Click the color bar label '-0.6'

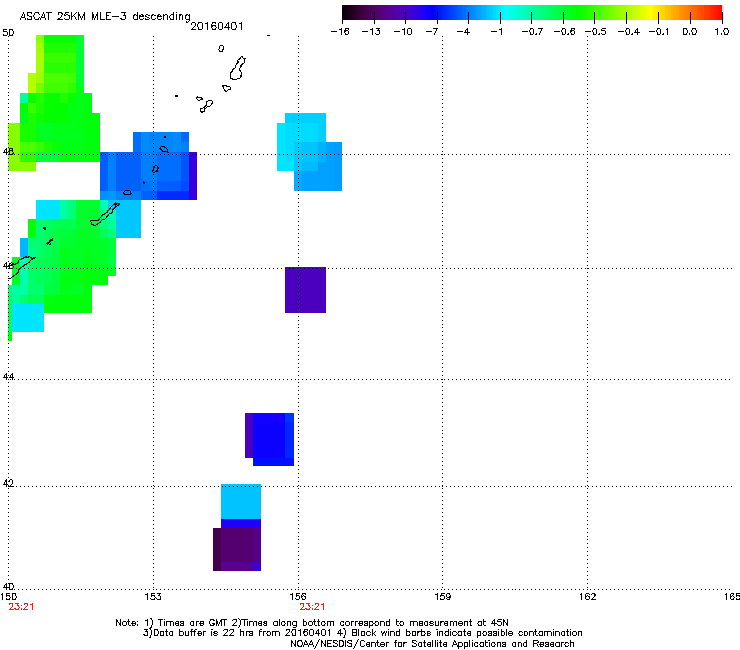[x=564, y=32]
